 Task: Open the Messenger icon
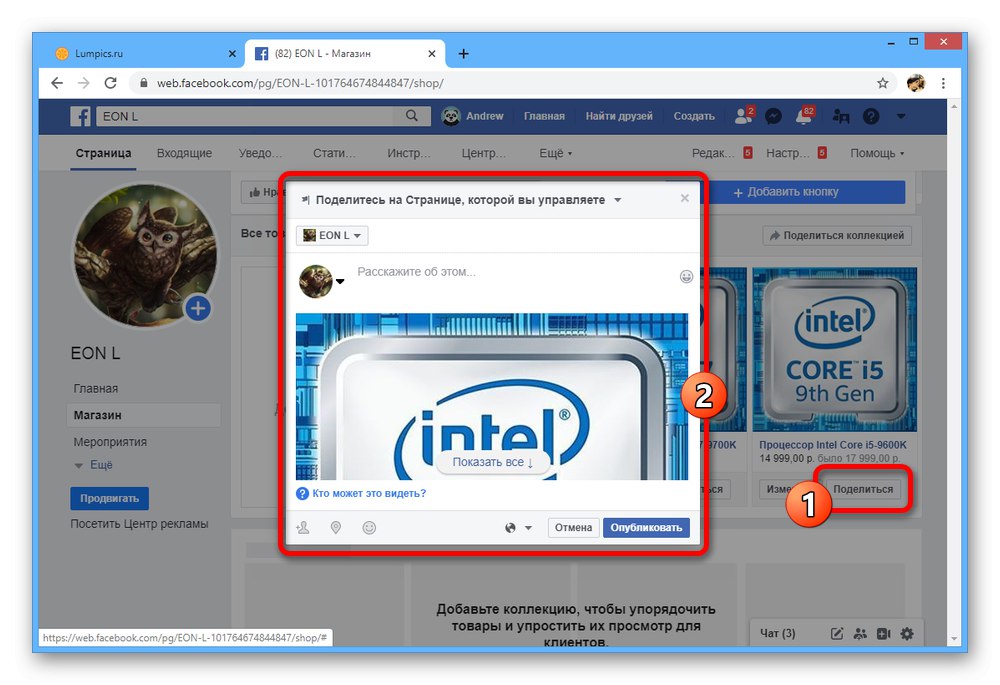[773, 116]
